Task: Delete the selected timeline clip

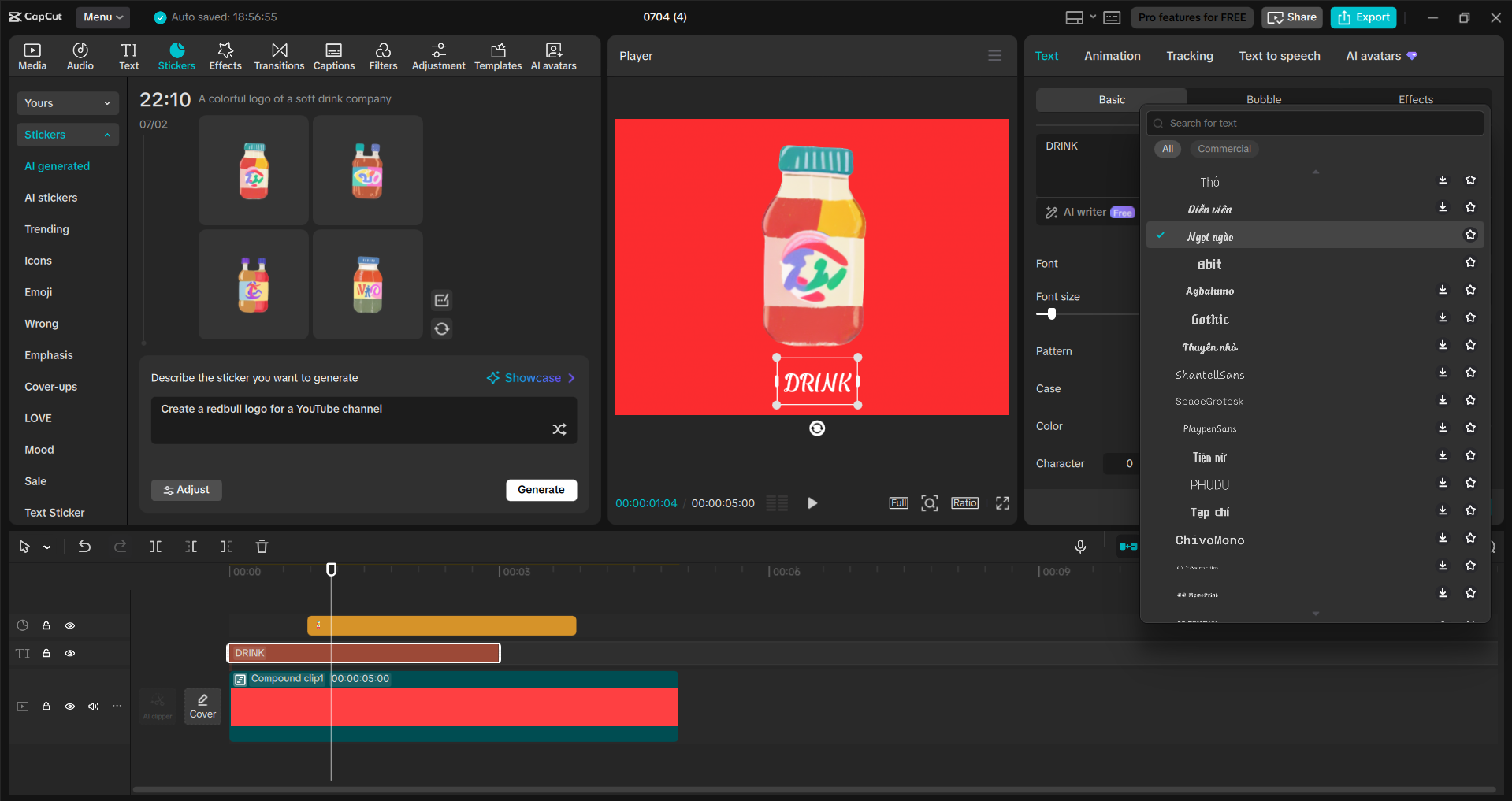Action: coord(262,546)
